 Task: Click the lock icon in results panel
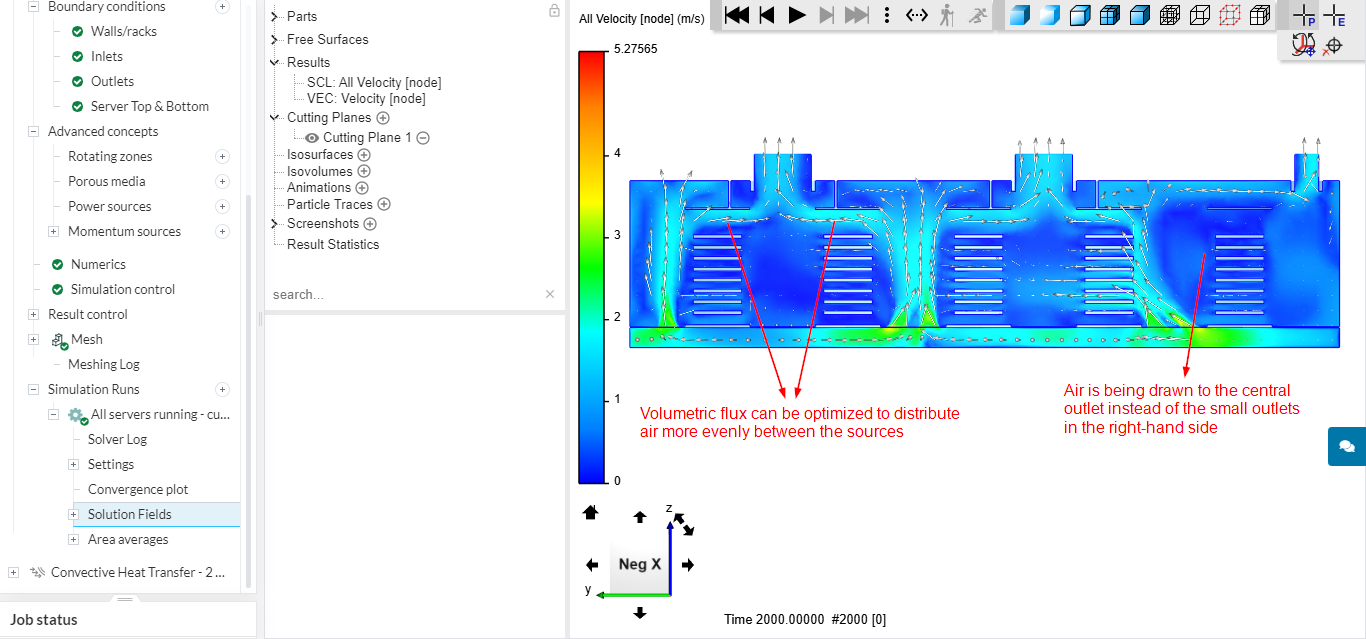pyautogui.click(x=554, y=11)
